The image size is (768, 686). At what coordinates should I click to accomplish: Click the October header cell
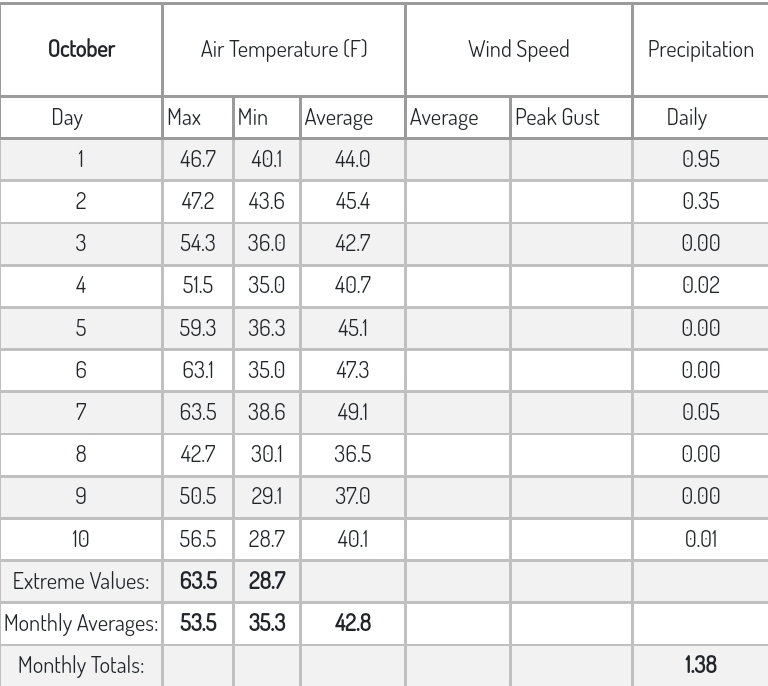(x=81, y=49)
